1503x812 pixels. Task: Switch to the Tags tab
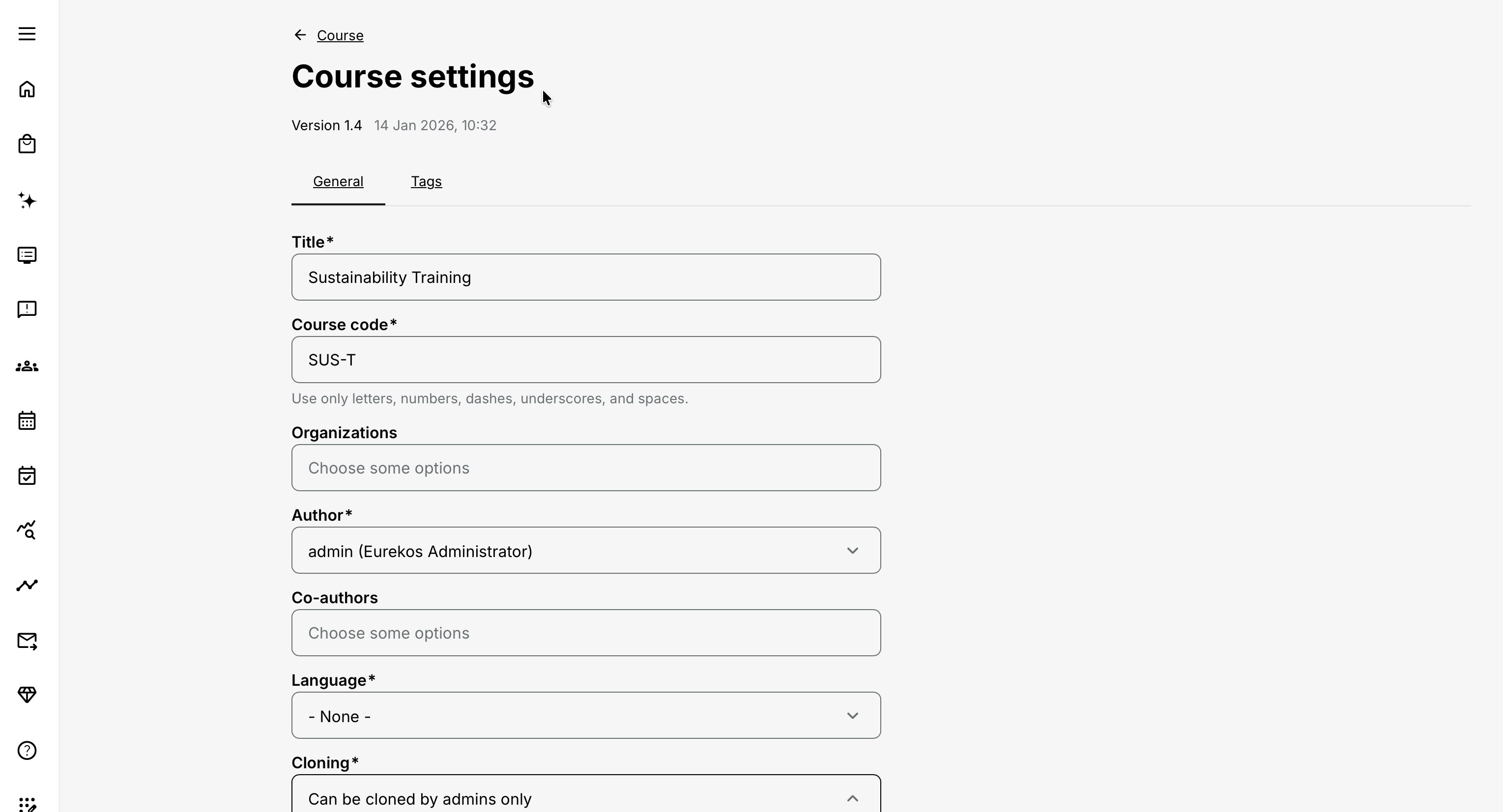(x=426, y=181)
